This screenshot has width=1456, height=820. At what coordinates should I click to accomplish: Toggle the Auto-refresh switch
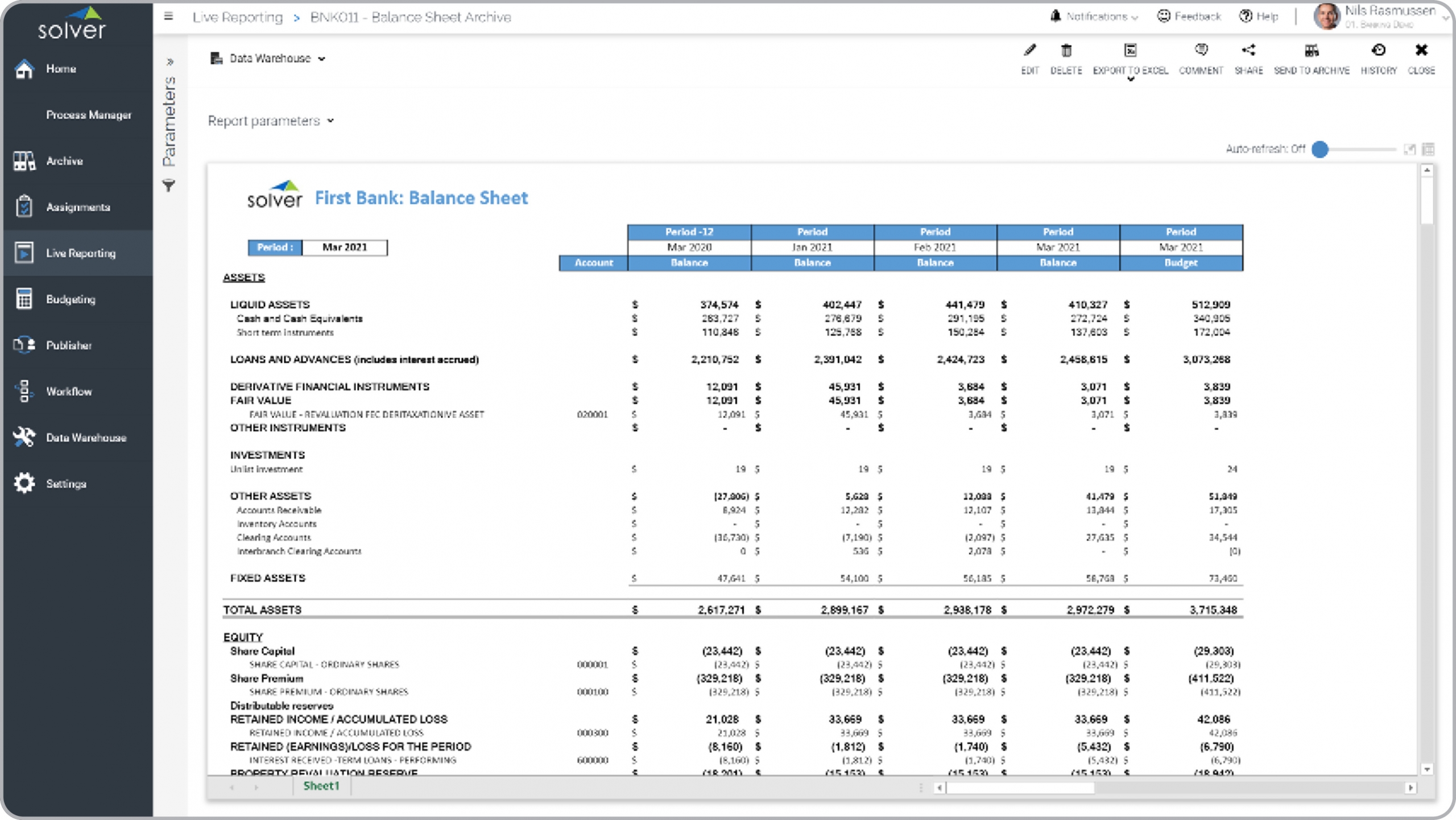pos(1321,149)
